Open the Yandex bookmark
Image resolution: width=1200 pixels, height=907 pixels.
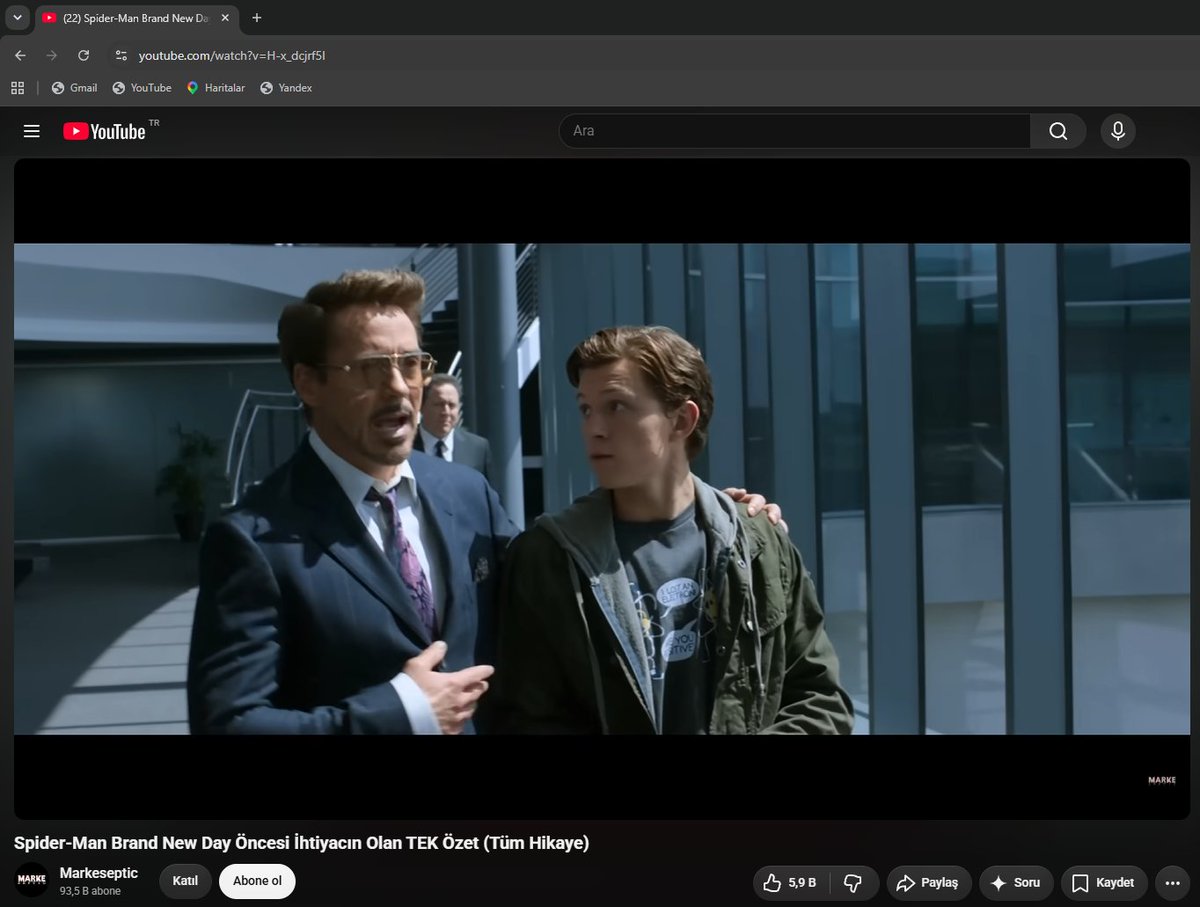point(286,88)
